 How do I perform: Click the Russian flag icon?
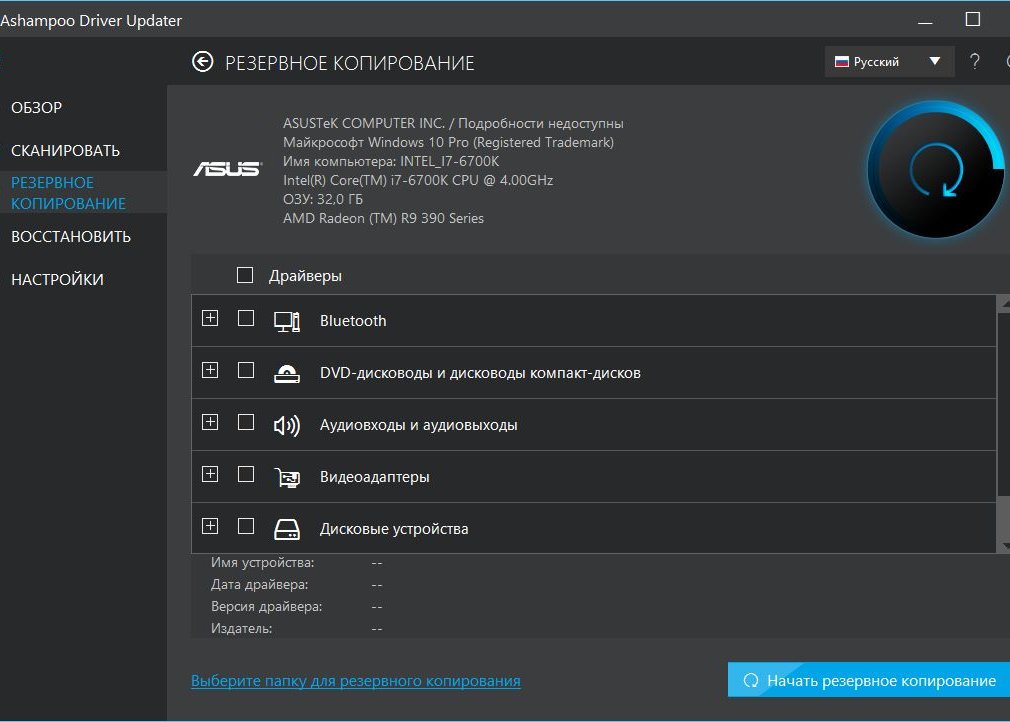point(841,62)
